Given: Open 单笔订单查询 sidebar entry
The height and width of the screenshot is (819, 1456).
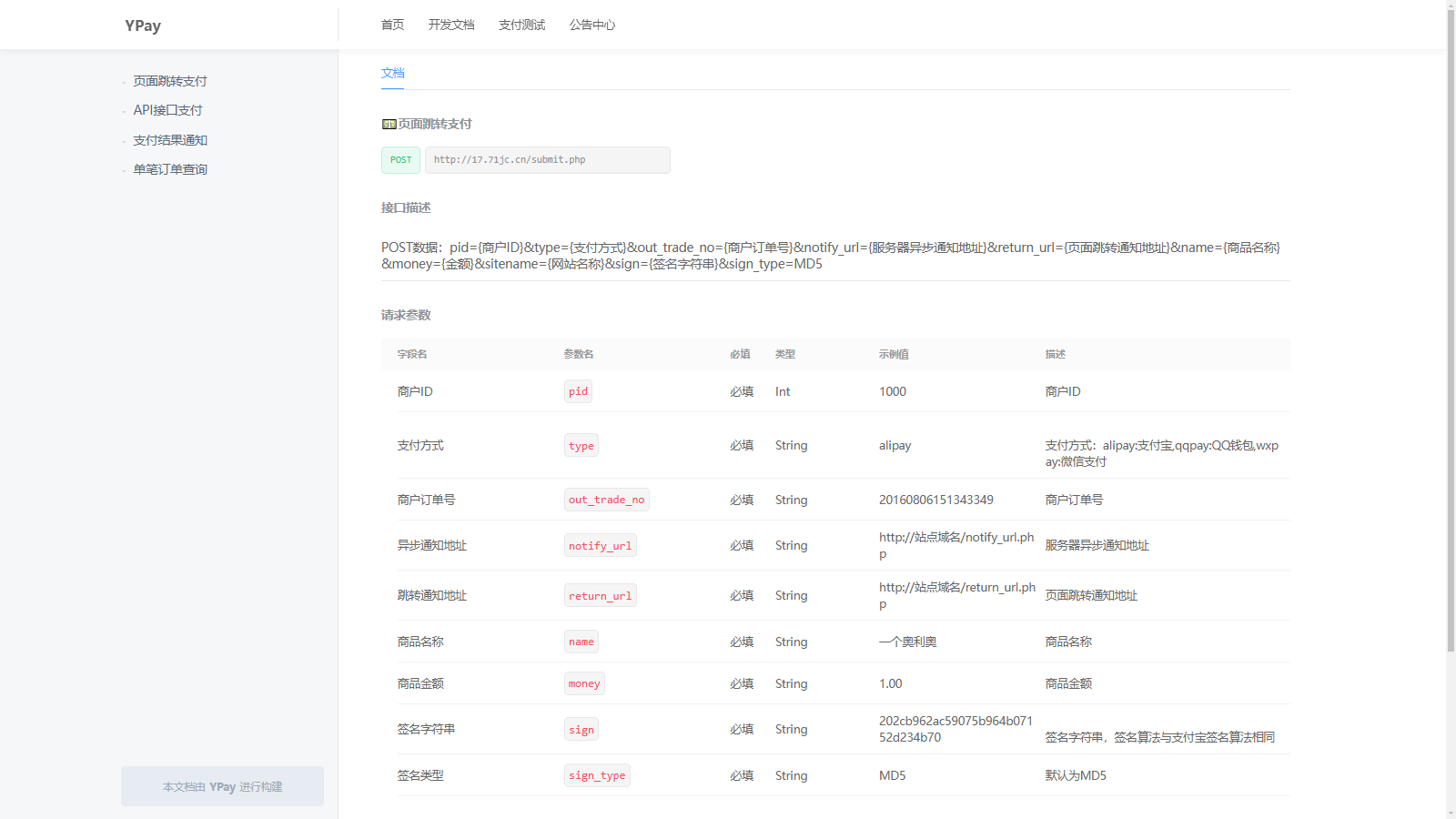Looking at the screenshot, I should click(x=170, y=169).
